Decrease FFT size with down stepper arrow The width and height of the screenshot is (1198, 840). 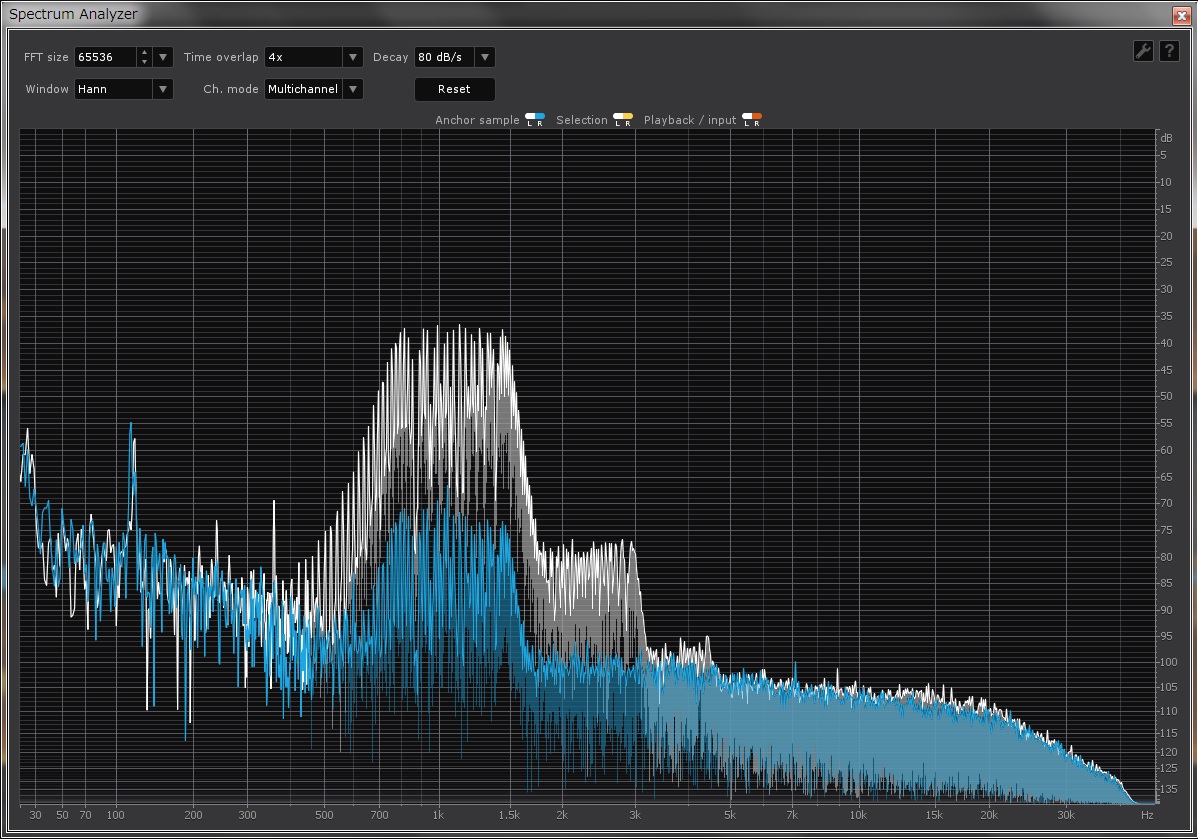point(144,62)
